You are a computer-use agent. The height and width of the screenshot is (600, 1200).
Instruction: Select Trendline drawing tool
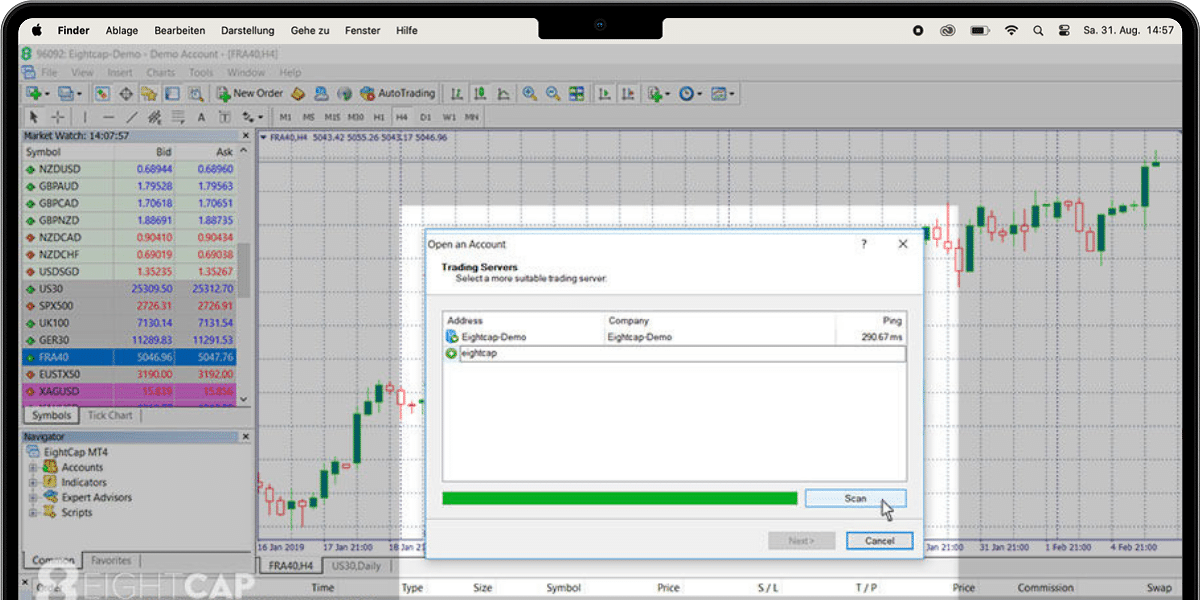pyautogui.click(x=131, y=117)
